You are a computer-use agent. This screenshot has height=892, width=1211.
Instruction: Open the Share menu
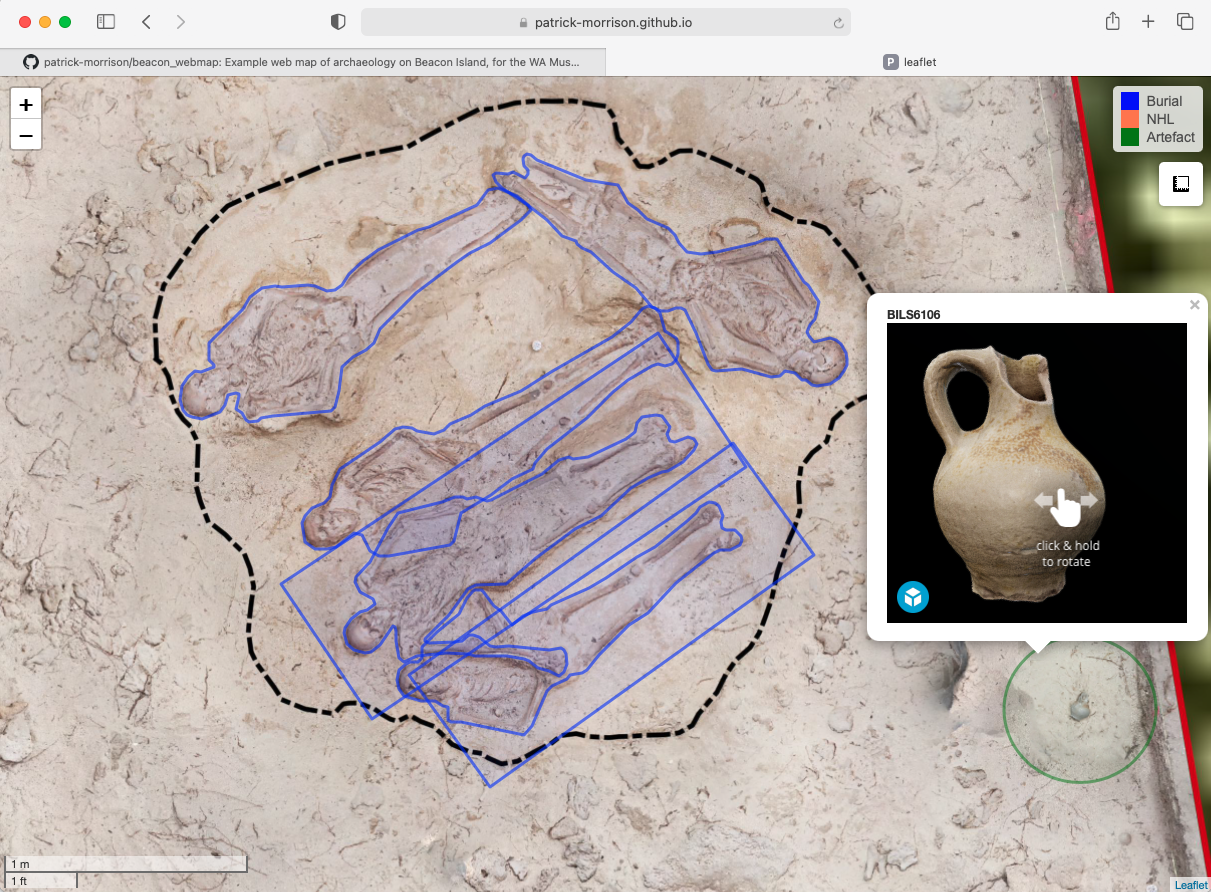pos(1112,21)
